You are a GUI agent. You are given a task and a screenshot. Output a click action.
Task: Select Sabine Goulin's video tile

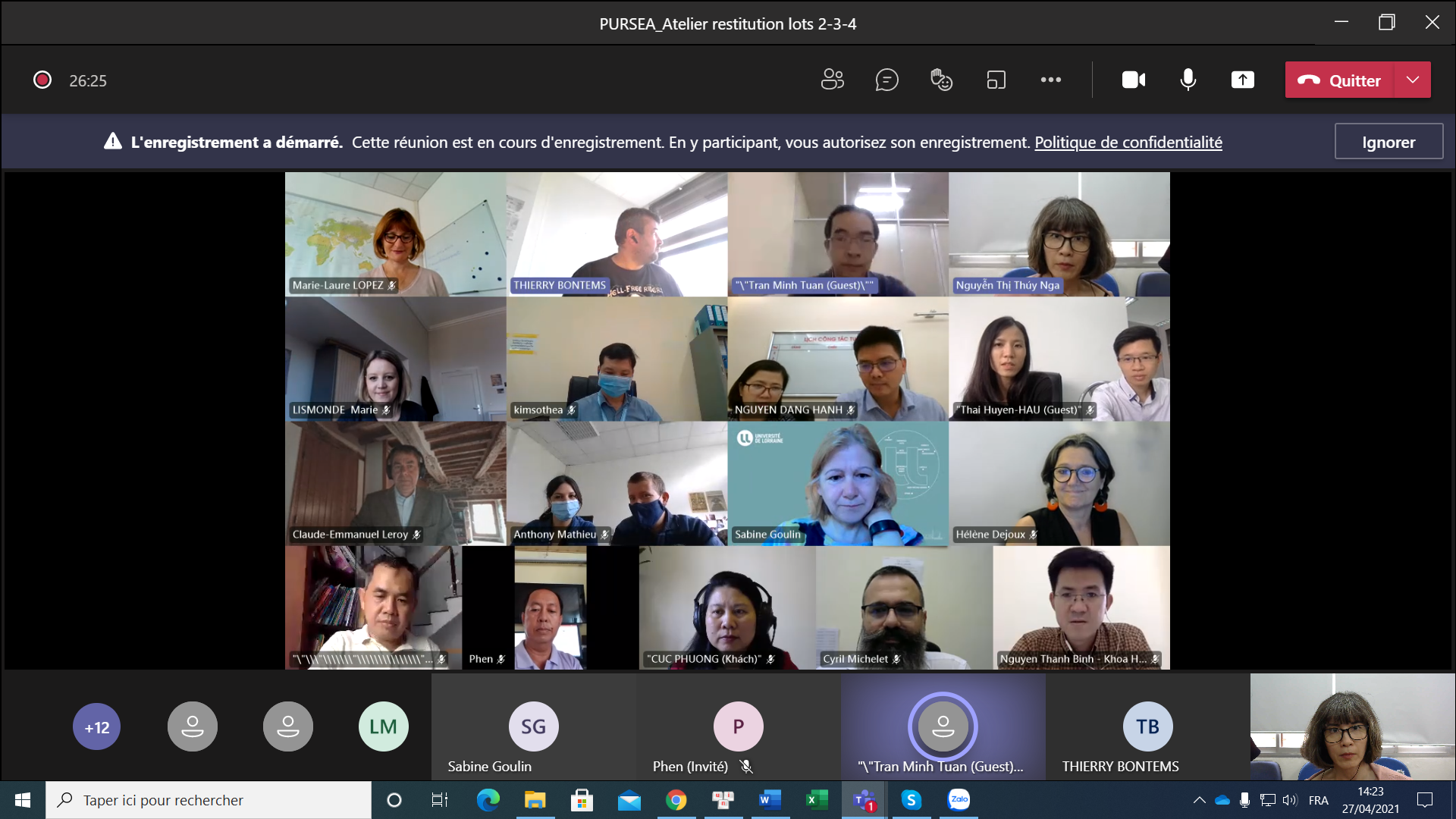click(837, 483)
